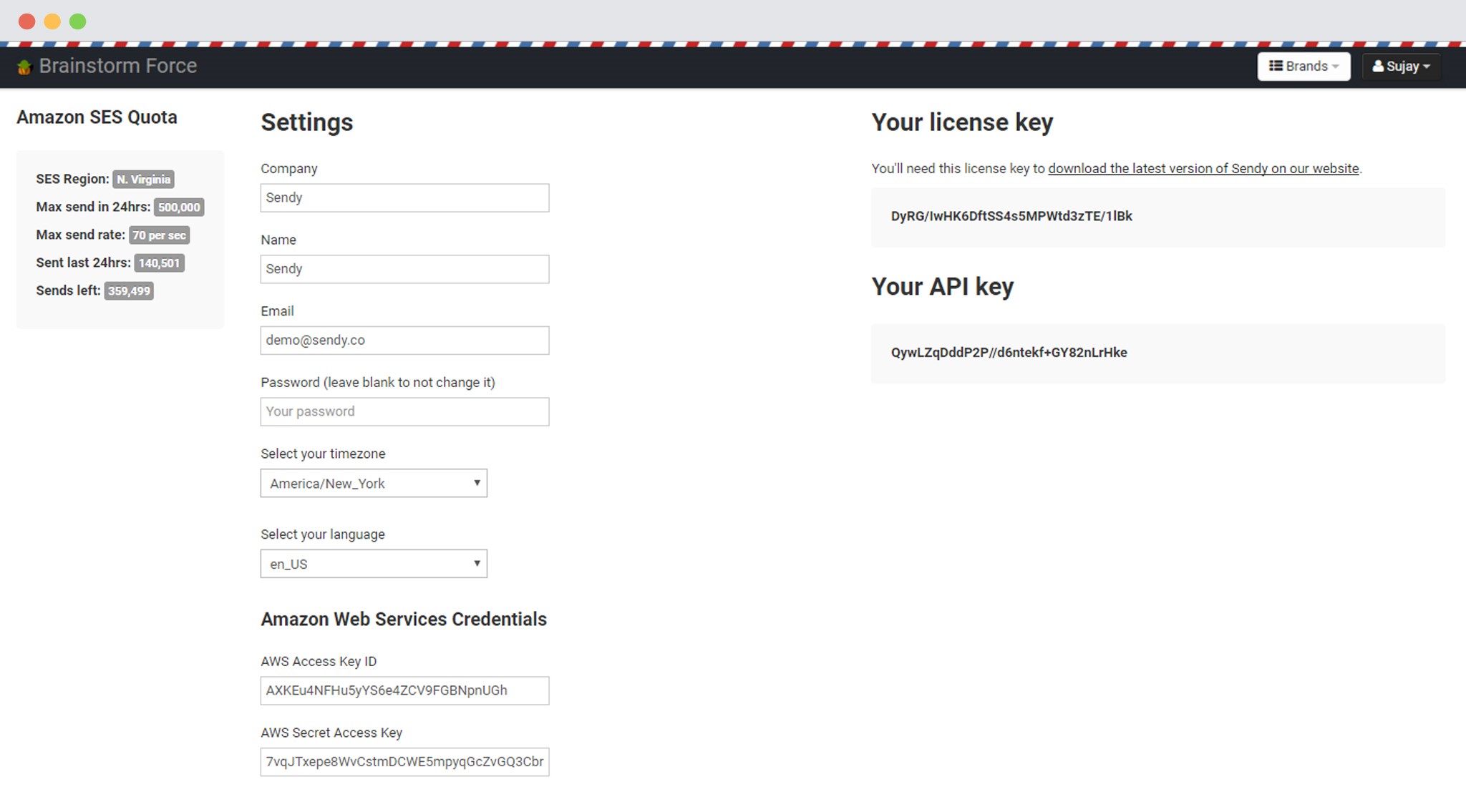Click the Brainstorm Force logo icon
The image size is (1466, 812).
tap(25, 67)
